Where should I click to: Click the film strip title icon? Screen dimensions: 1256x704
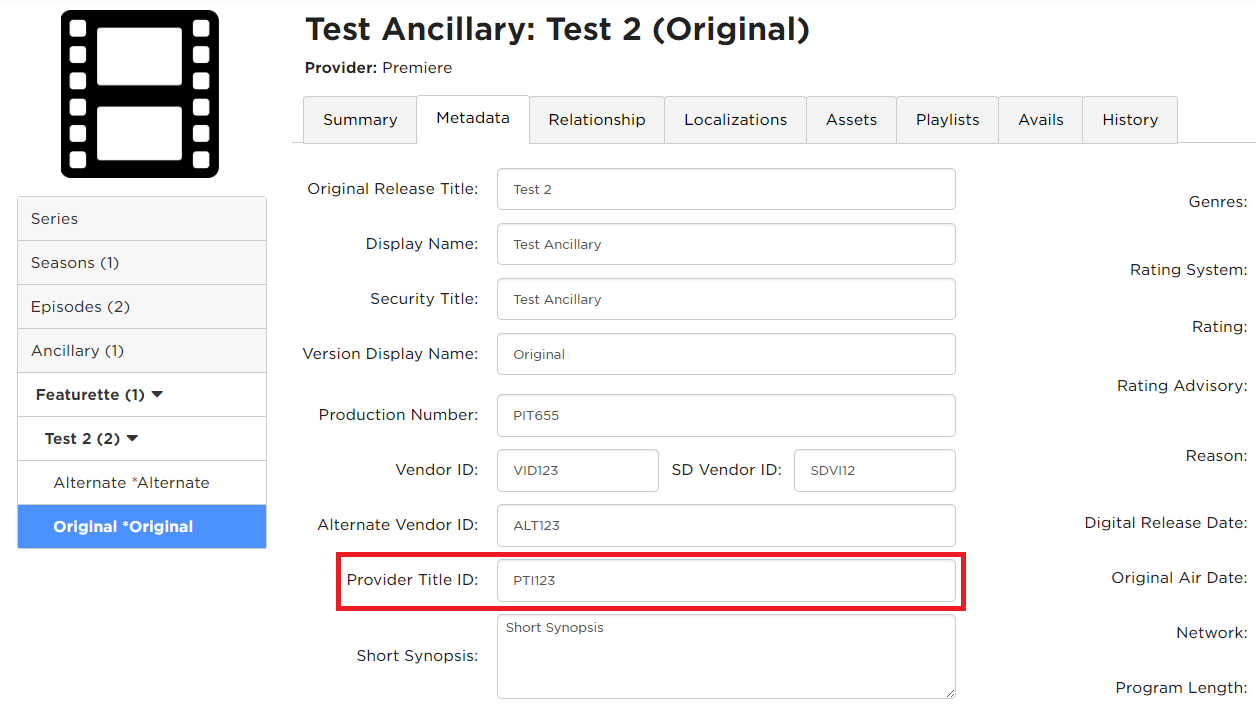140,94
